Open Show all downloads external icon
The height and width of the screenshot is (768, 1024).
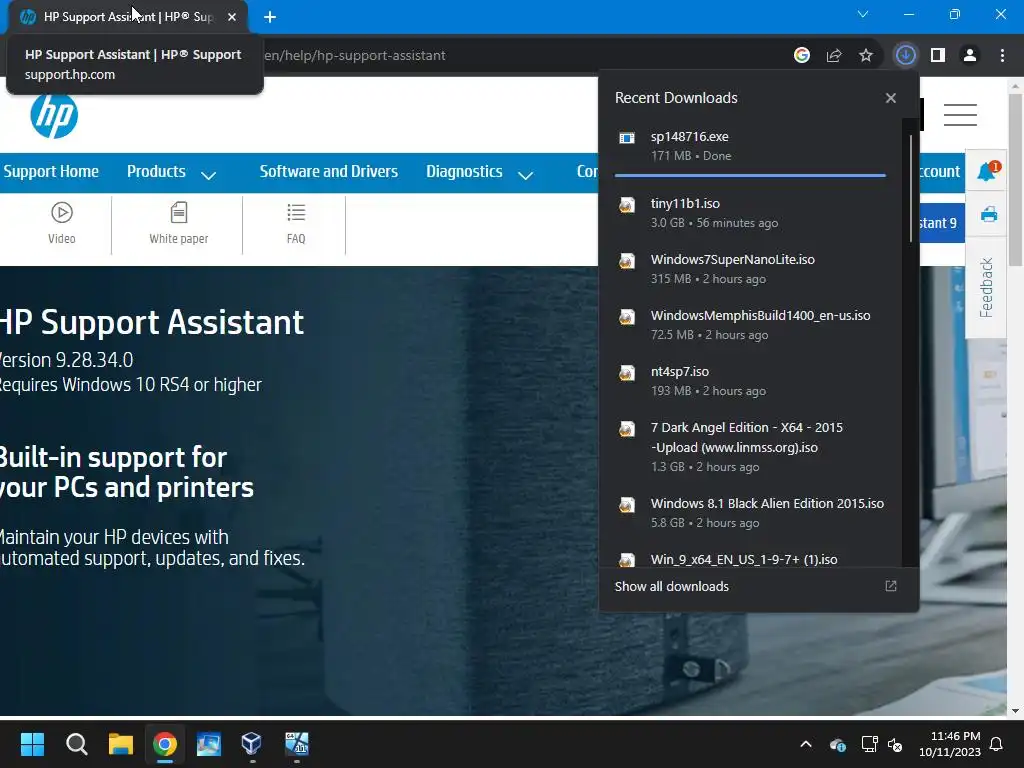coord(891,586)
